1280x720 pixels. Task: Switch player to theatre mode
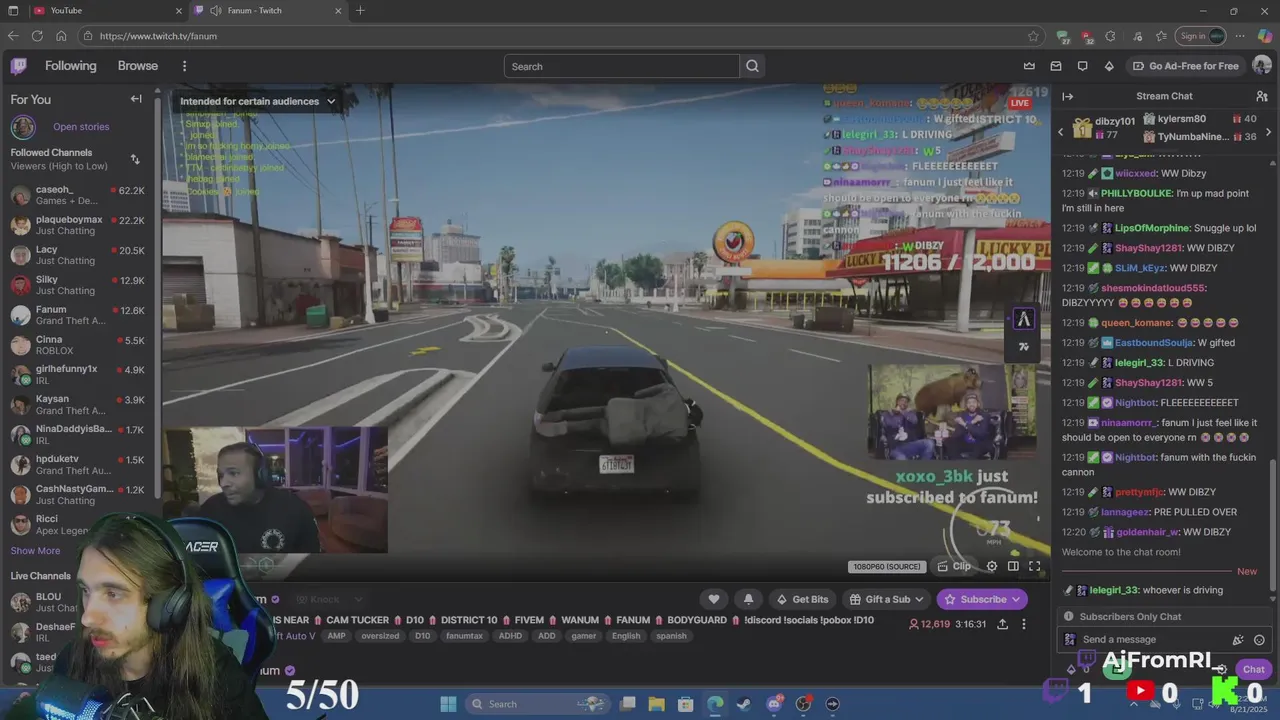1013,566
